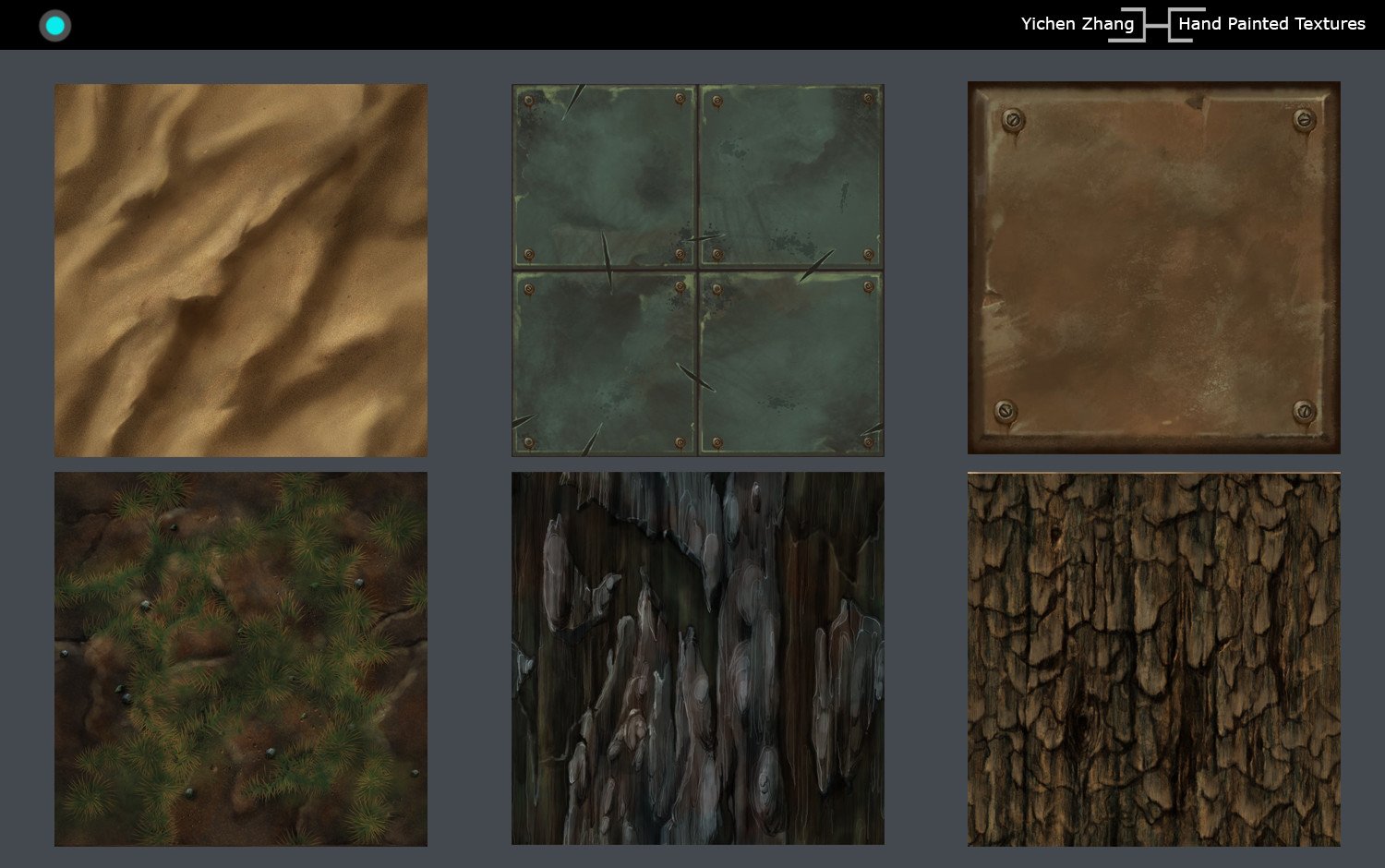Select the Hand Painted Textures title
The height and width of the screenshot is (868, 1385).
coord(1271,24)
